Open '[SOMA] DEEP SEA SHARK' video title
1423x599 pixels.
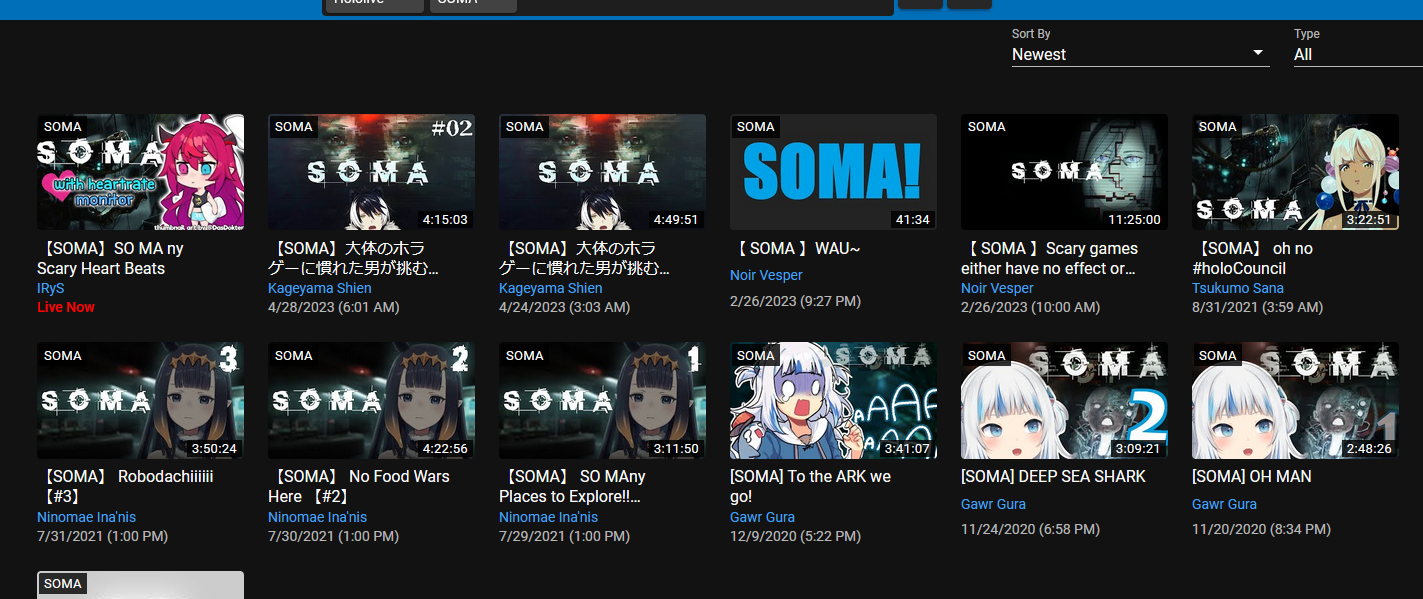pyautogui.click(x=1054, y=476)
